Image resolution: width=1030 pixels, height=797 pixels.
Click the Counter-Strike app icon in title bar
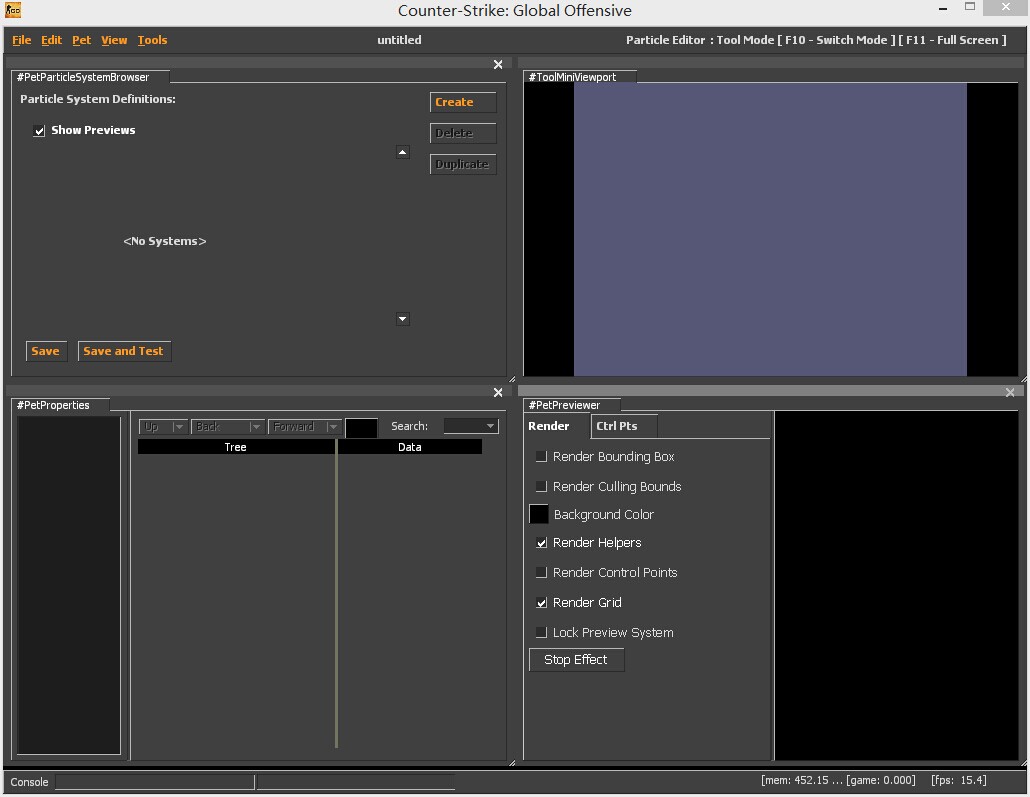12,10
